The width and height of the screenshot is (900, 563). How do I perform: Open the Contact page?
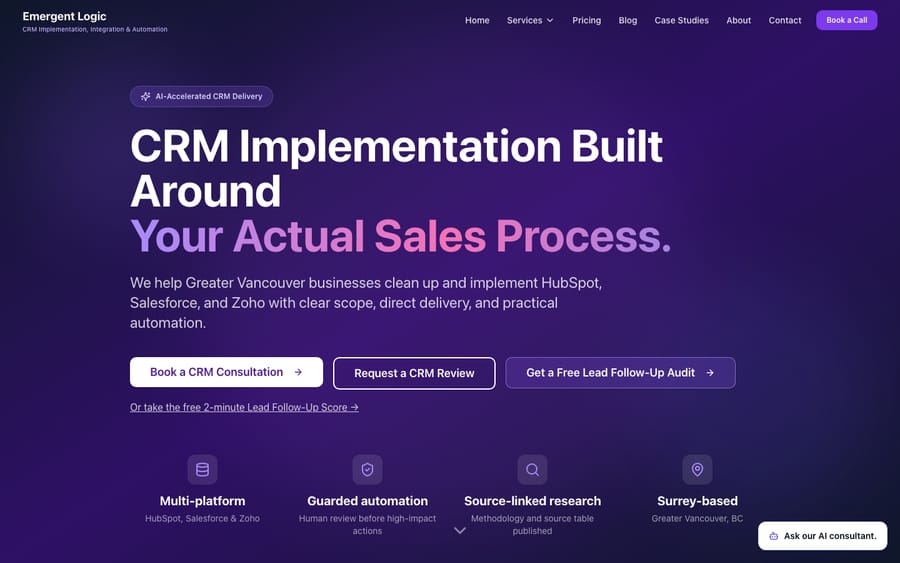click(x=785, y=20)
